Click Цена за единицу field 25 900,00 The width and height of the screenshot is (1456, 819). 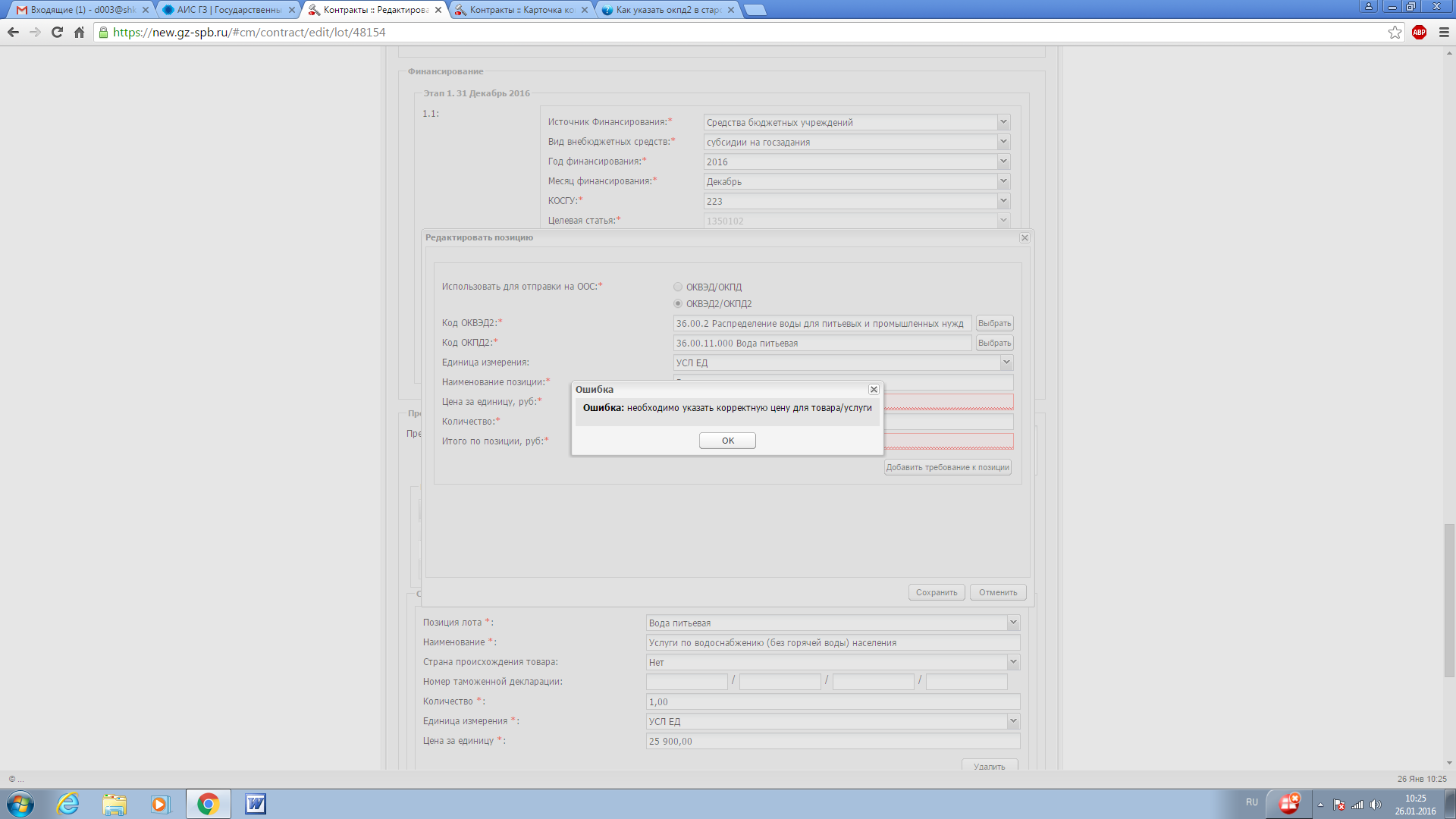[833, 741]
